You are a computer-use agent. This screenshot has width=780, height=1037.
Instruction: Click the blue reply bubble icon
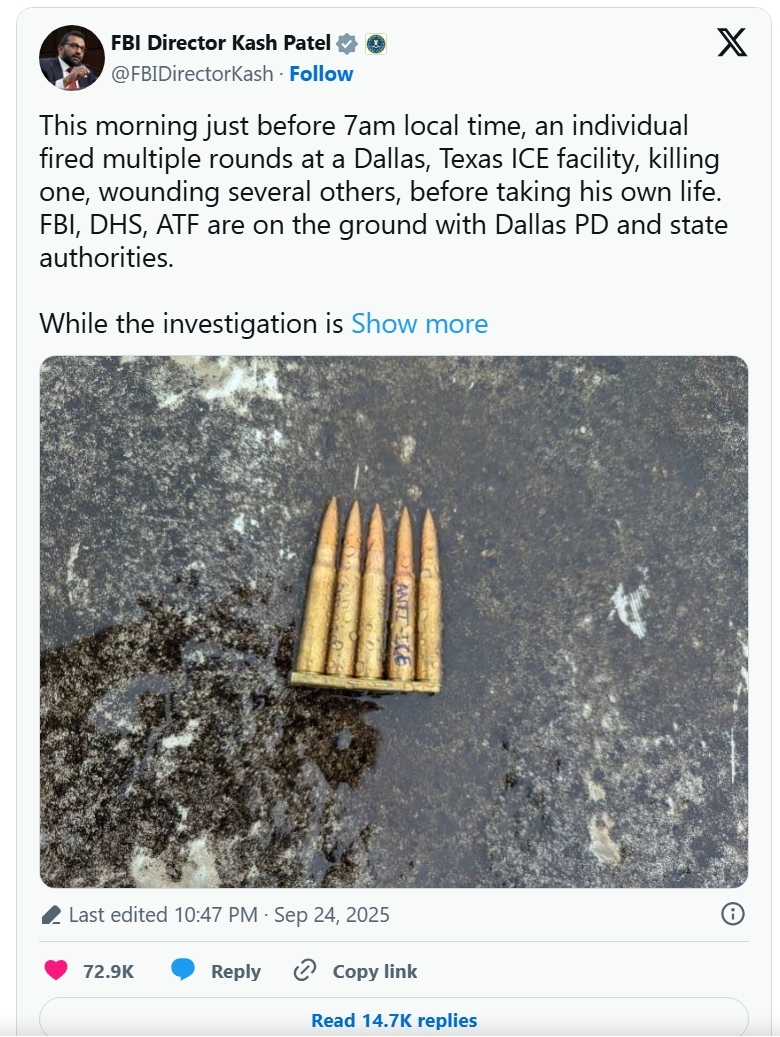click(x=183, y=970)
